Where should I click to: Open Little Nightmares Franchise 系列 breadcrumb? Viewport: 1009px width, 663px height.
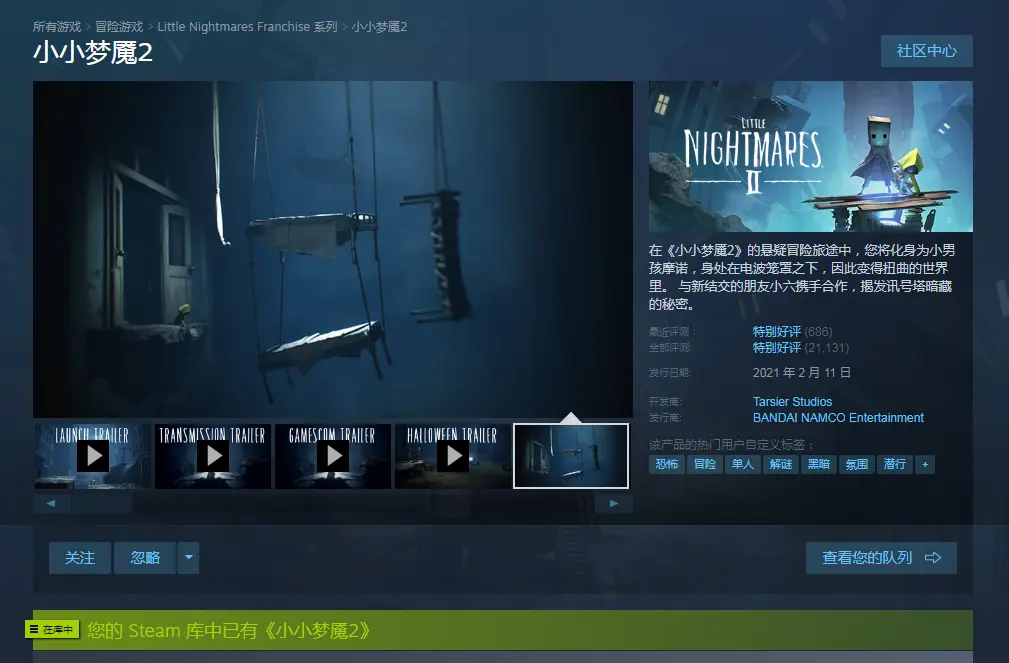(x=247, y=26)
